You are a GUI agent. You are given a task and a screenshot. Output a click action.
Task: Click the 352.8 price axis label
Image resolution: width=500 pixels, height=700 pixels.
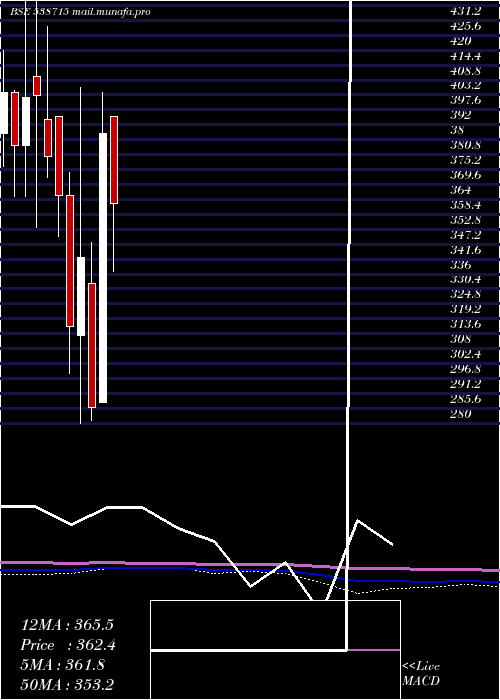pos(465,221)
